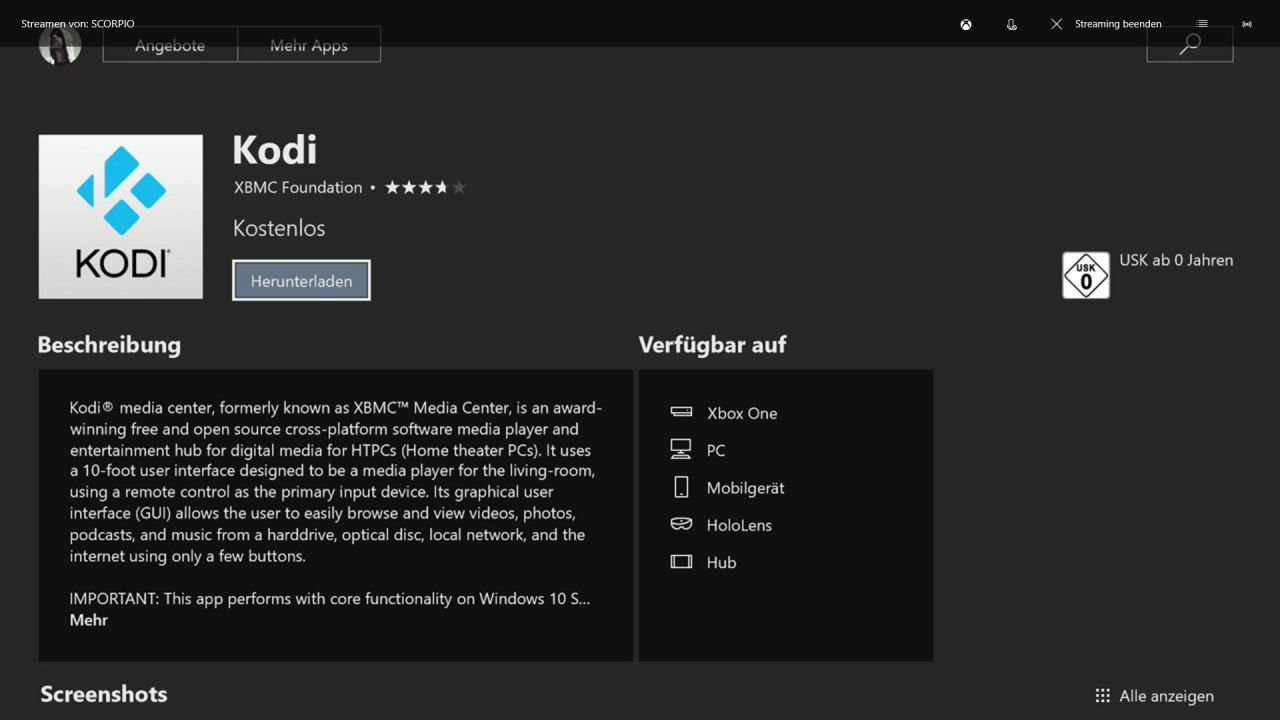The height and width of the screenshot is (720, 1280).
Task: Click the HoloLens headset icon
Action: click(x=681, y=524)
